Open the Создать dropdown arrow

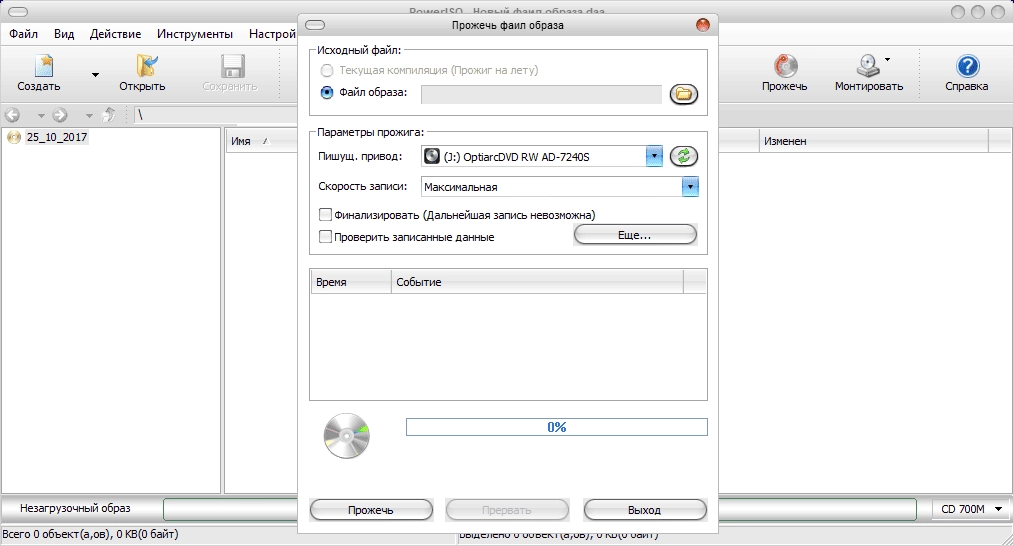(95, 75)
